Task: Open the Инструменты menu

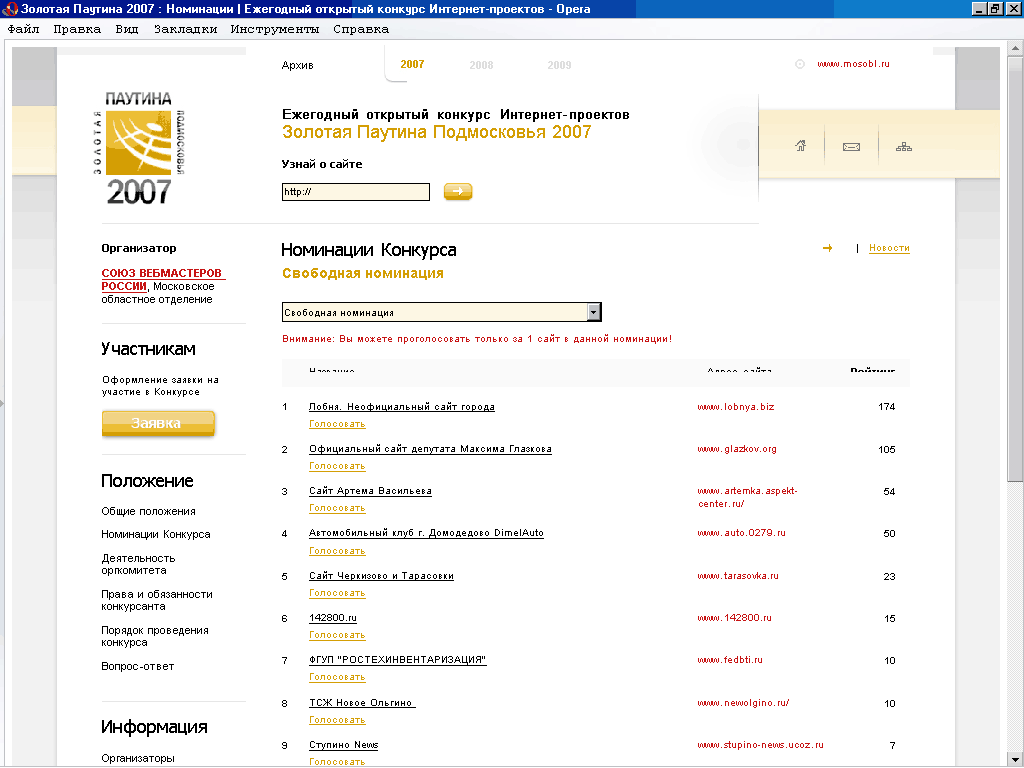Action: [274, 29]
